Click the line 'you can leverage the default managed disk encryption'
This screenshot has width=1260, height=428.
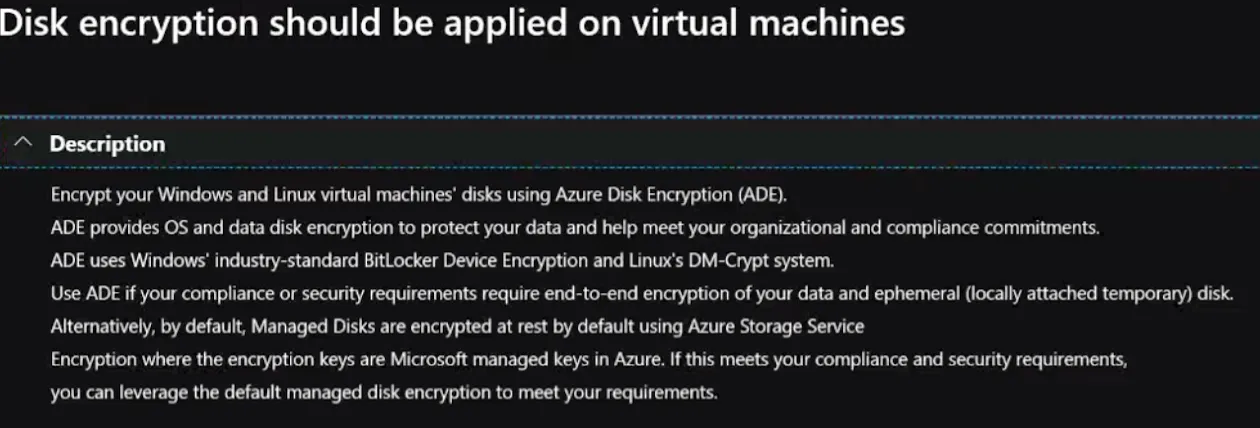384,392
